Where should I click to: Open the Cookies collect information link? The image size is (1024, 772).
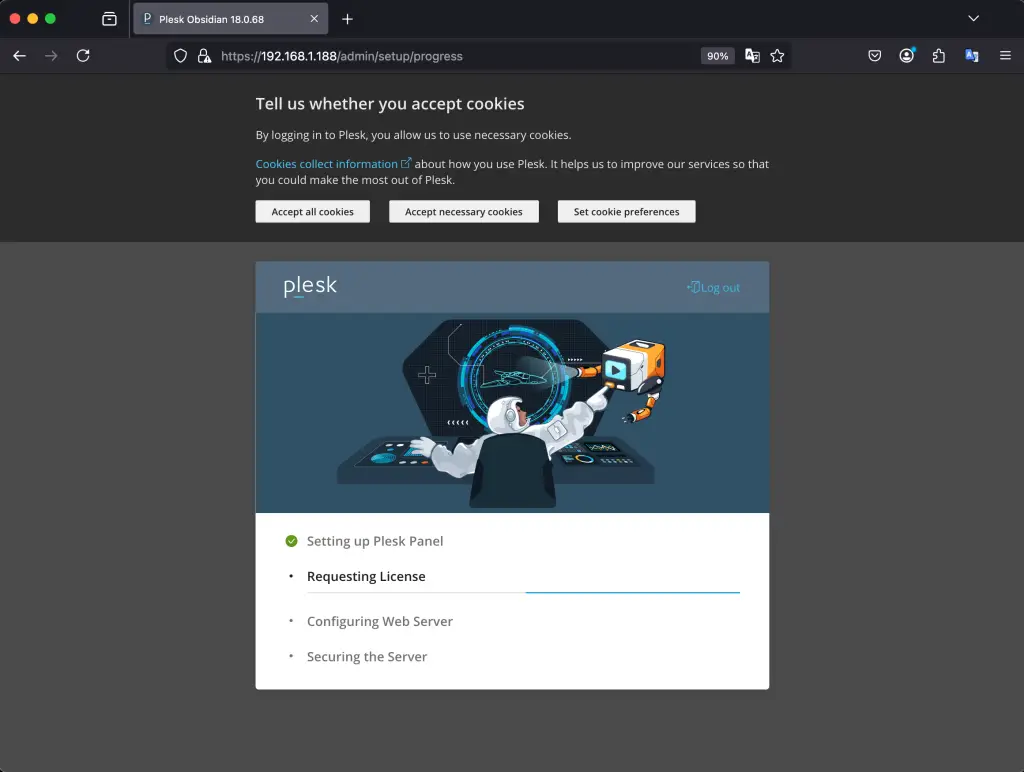click(x=327, y=163)
